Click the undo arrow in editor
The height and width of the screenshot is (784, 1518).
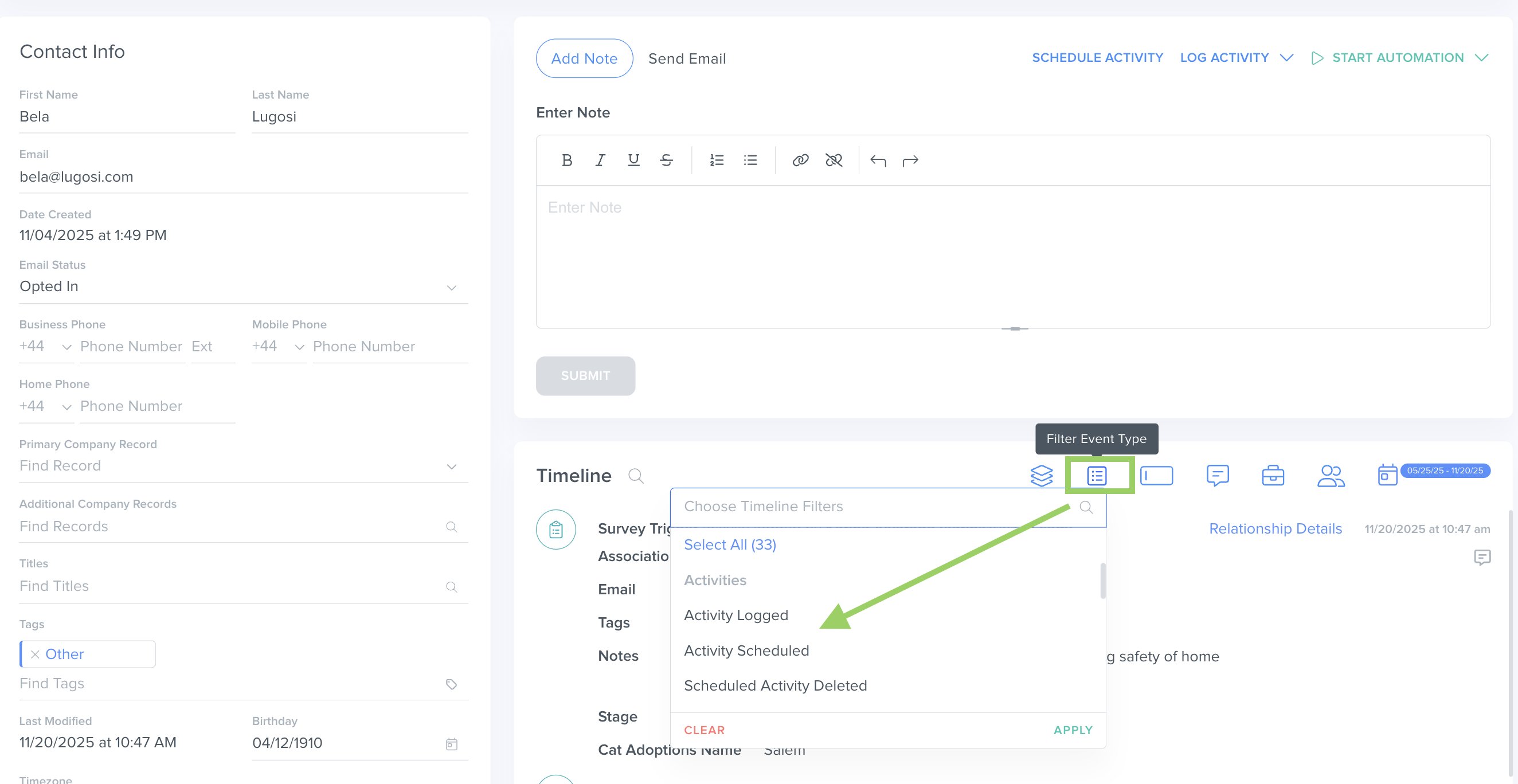(x=878, y=160)
